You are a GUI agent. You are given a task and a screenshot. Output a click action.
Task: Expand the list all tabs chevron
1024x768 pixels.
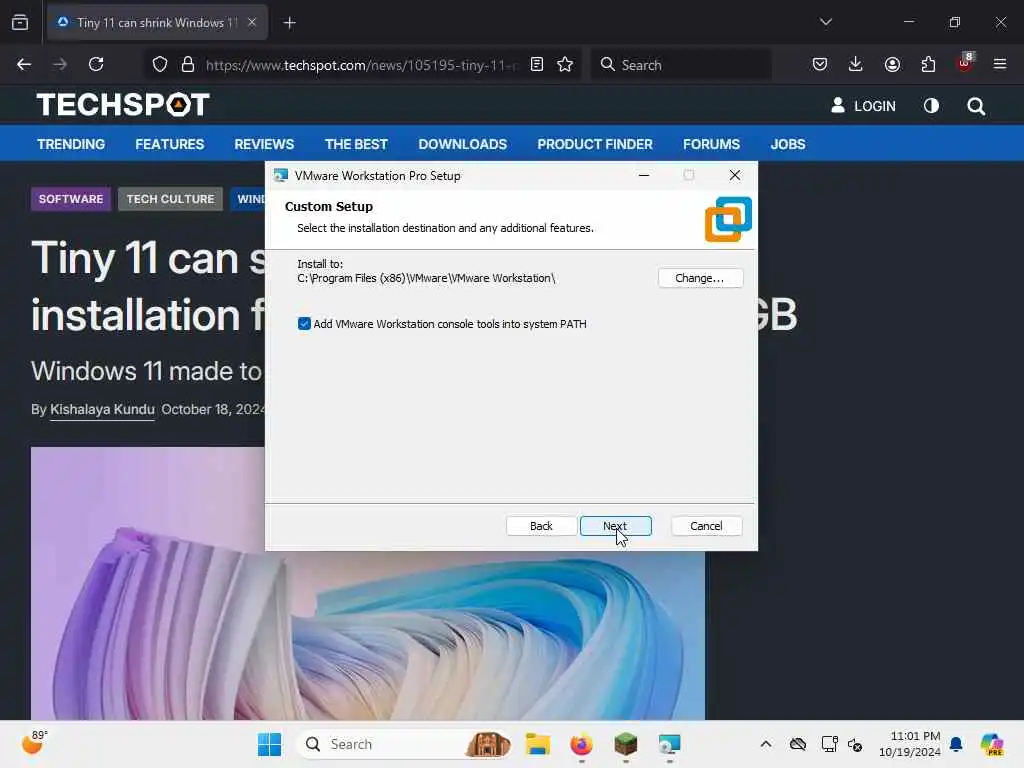point(825,22)
